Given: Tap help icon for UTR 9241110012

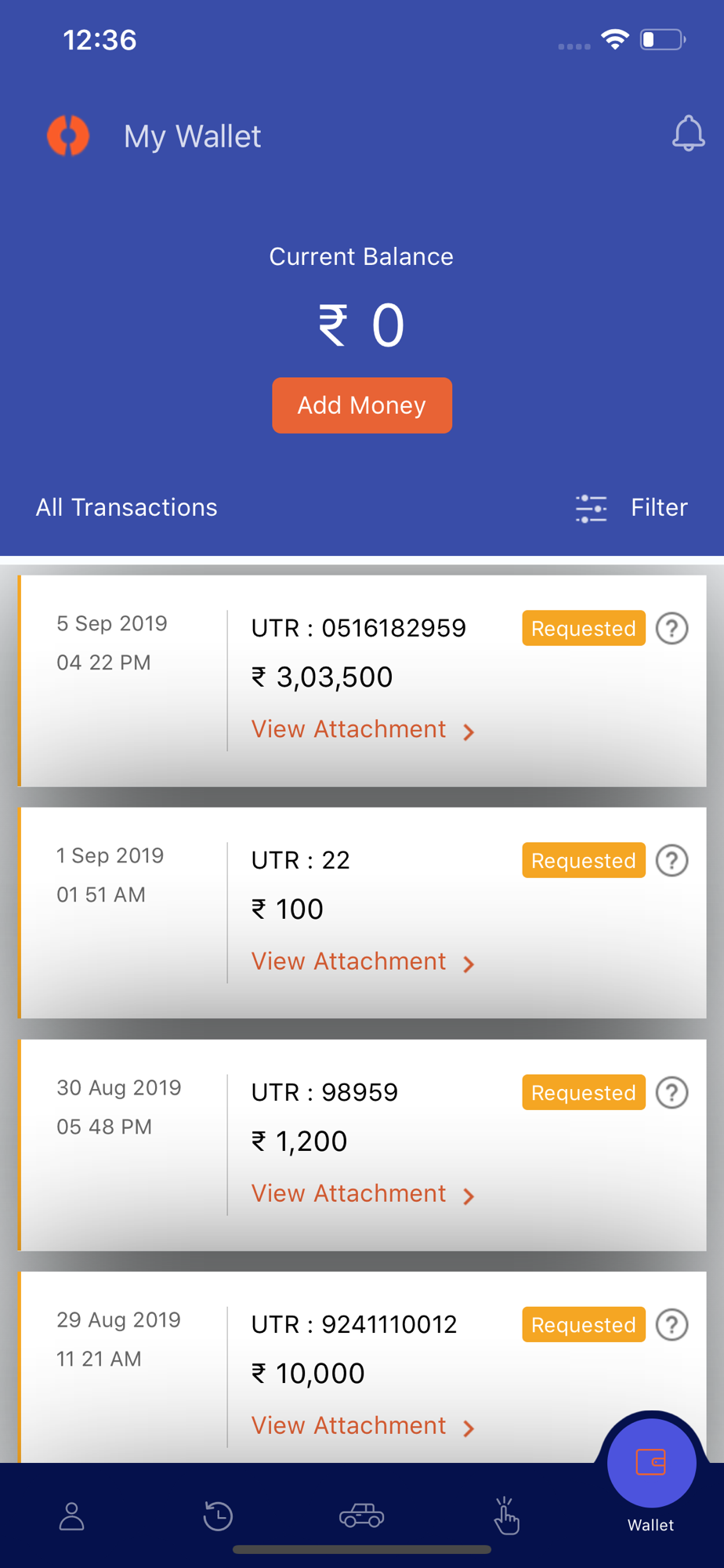Looking at the screenshot, I should pos(672,1325).
